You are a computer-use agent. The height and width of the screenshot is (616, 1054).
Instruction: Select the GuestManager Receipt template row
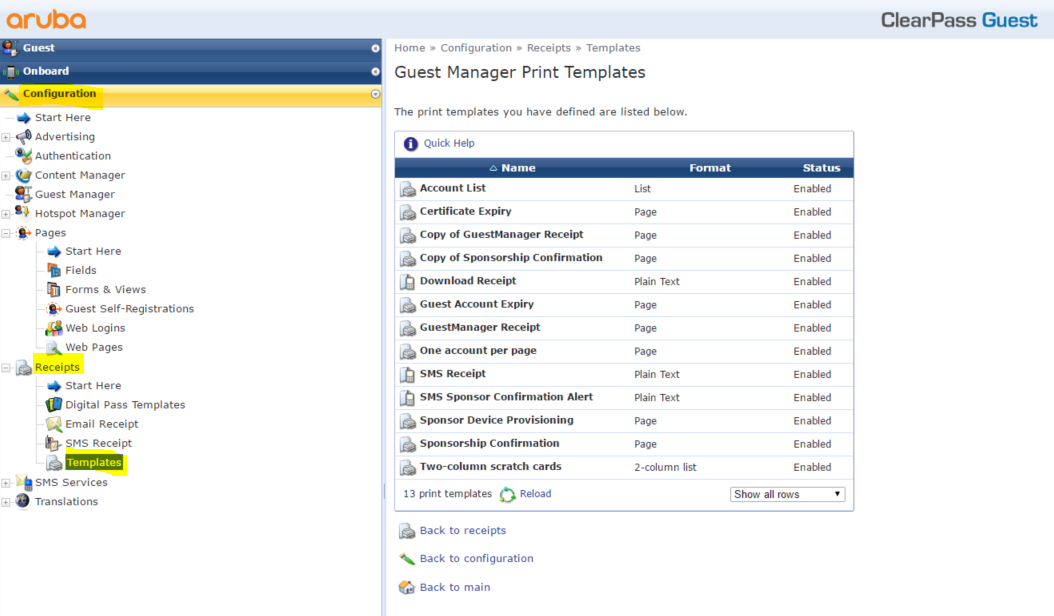[624, 328]
